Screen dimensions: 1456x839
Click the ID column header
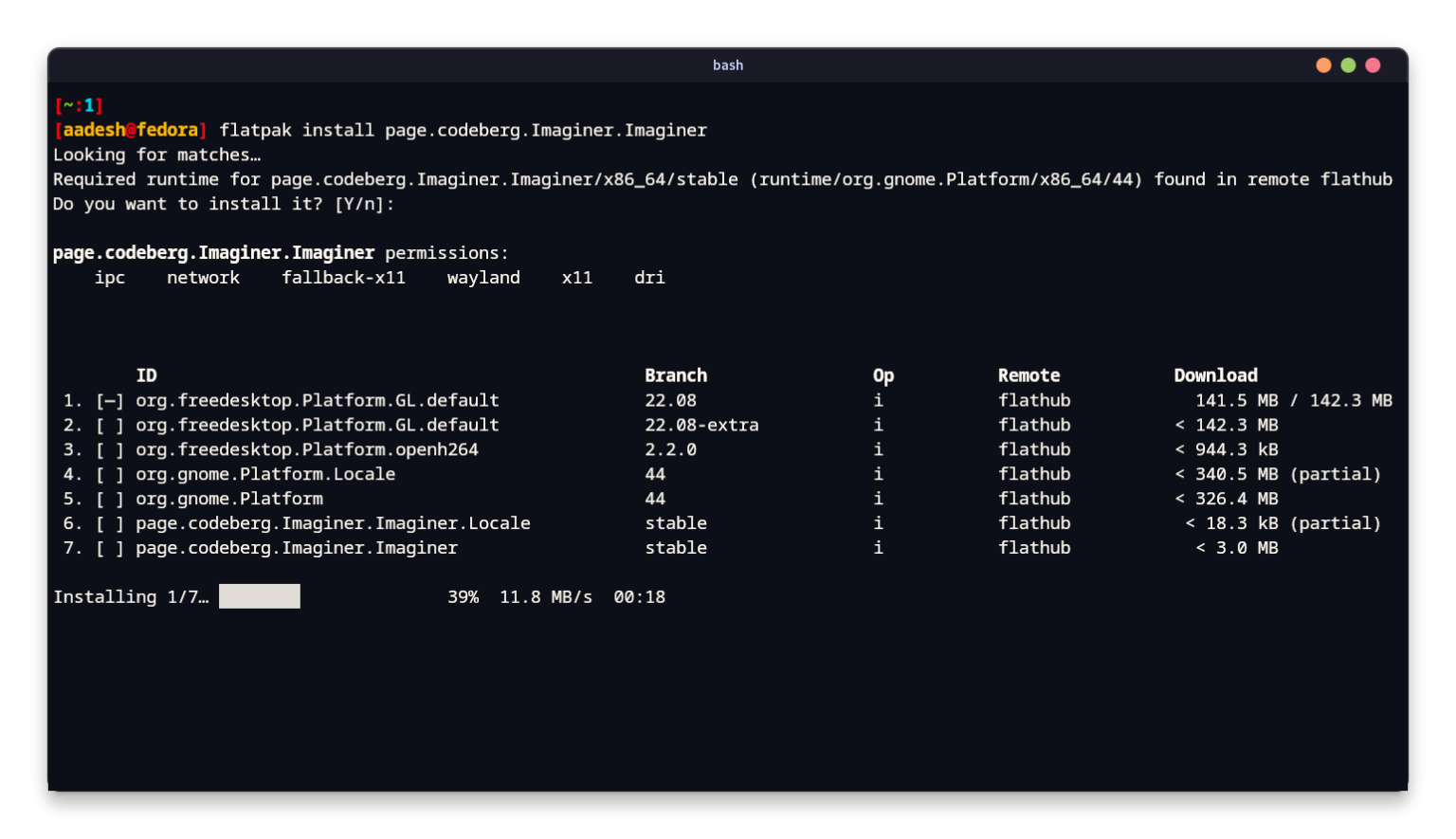tap(146, 374)
